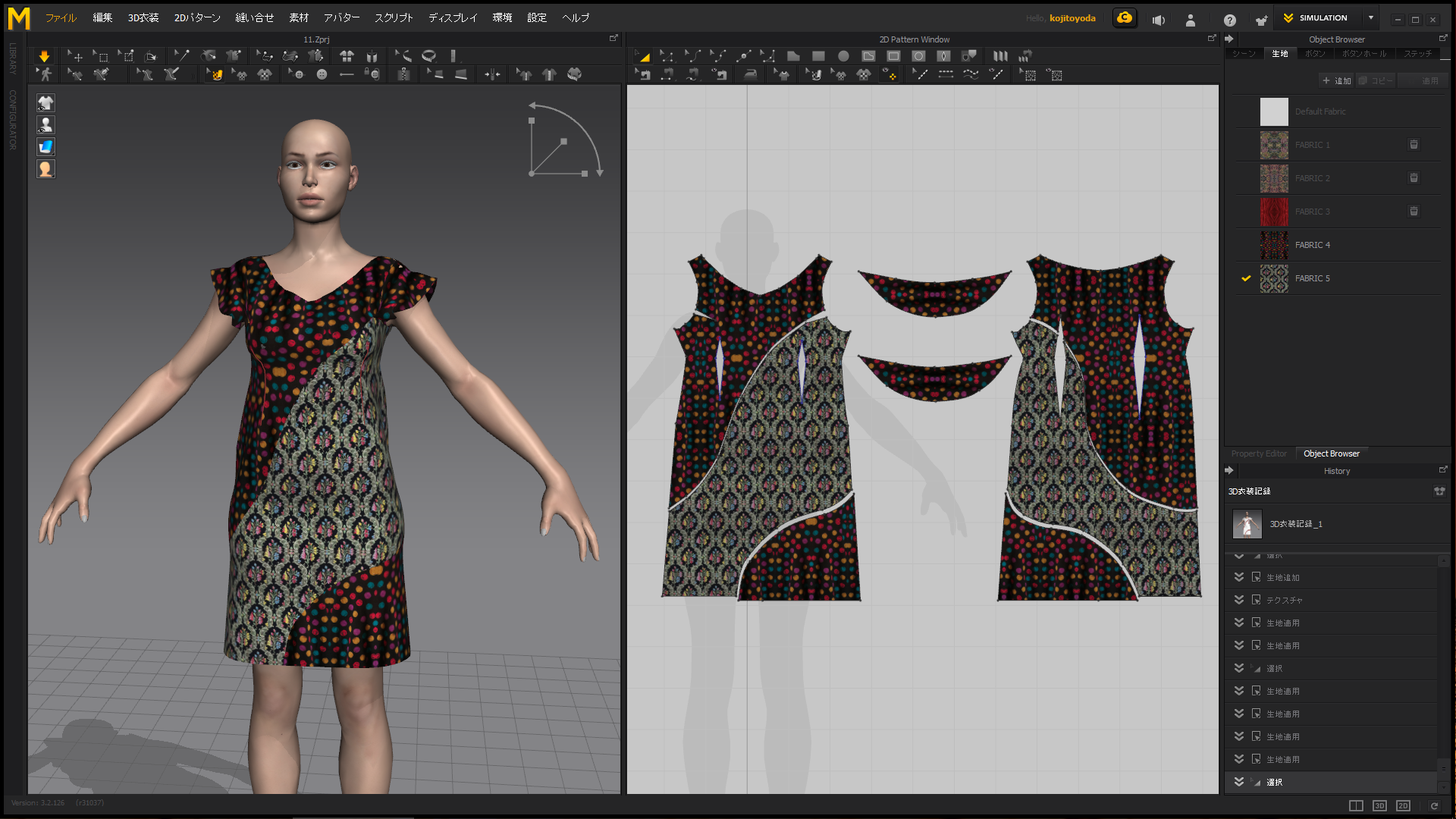This screenshot has width=1456, height=819.
Task: Switch to Property Editor panel
Action: [x=1259, y=453]
